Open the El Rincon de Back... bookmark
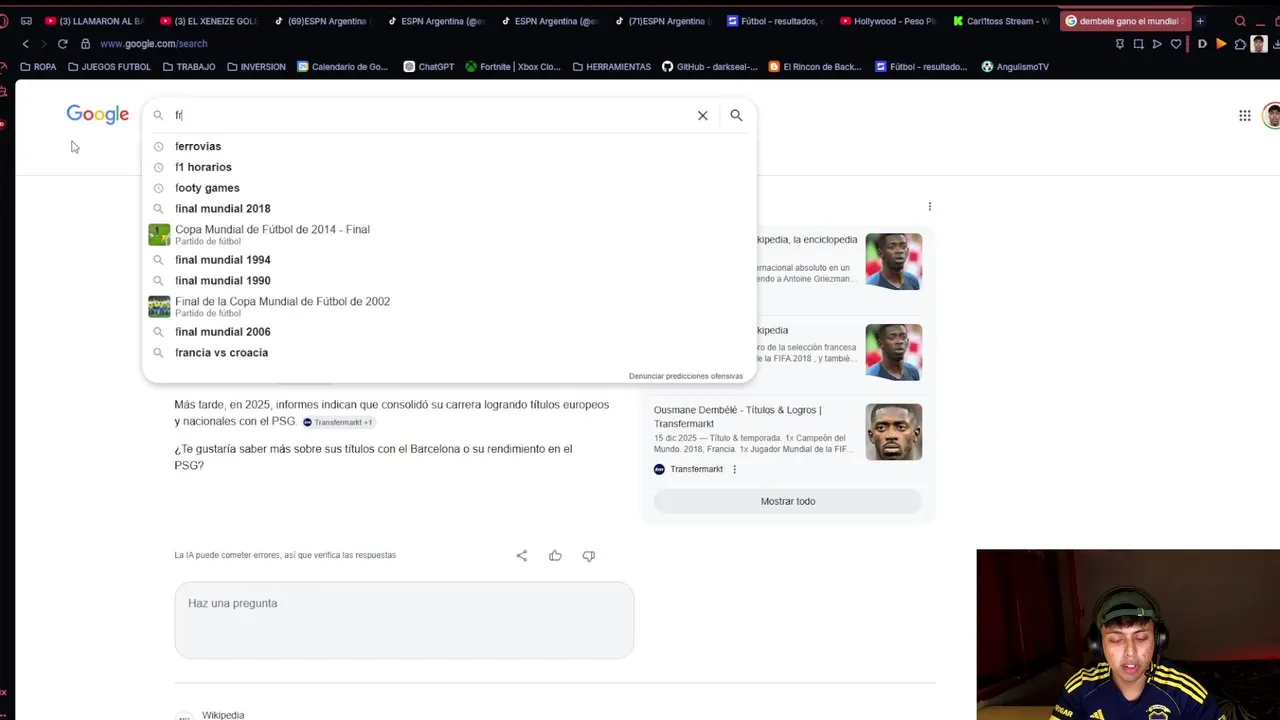The height and width of the screenshot is (720, 1280). (815, 67)
